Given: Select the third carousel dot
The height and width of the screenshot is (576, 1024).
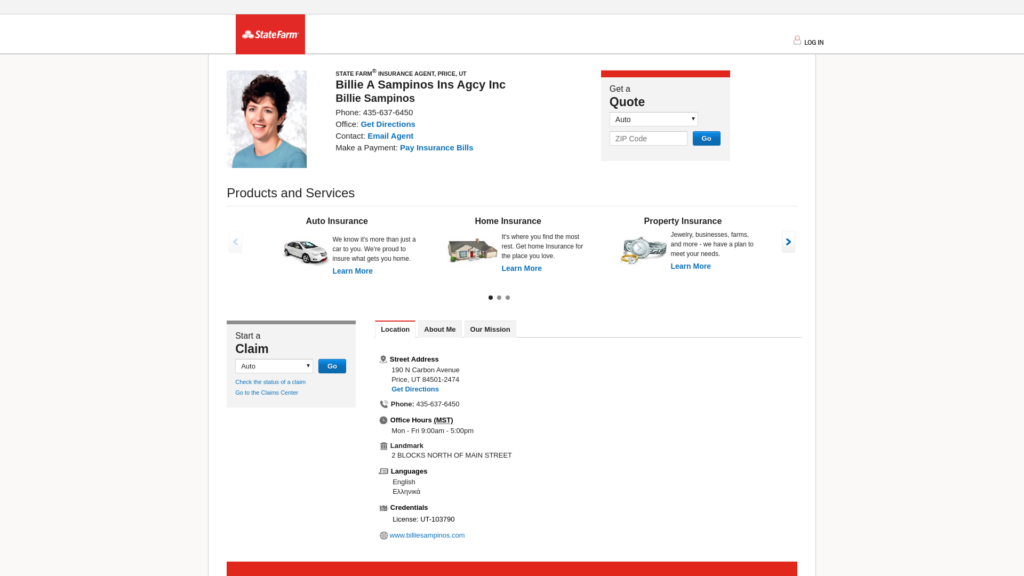Looking at the screenshot, I should [507, 298].
